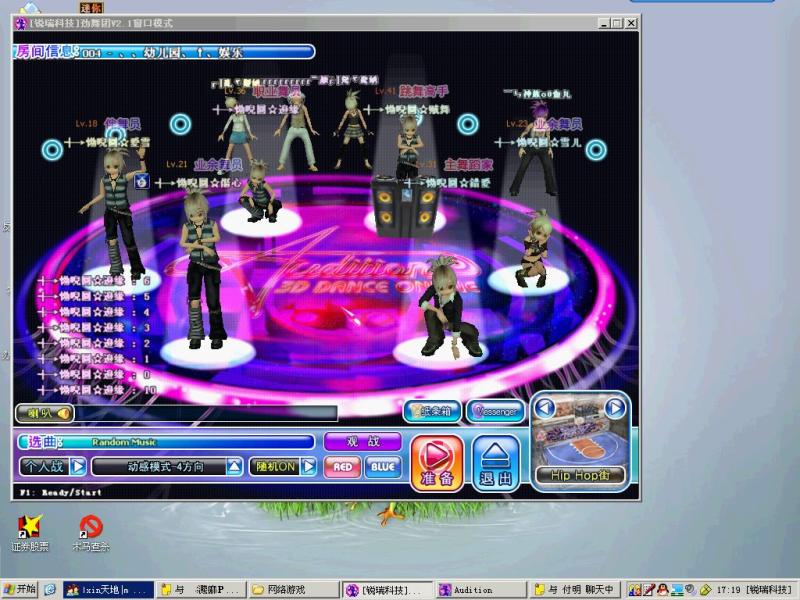Click the DJ speaker booth on stage
Screen dimensions: 800x600
(406, 209)
